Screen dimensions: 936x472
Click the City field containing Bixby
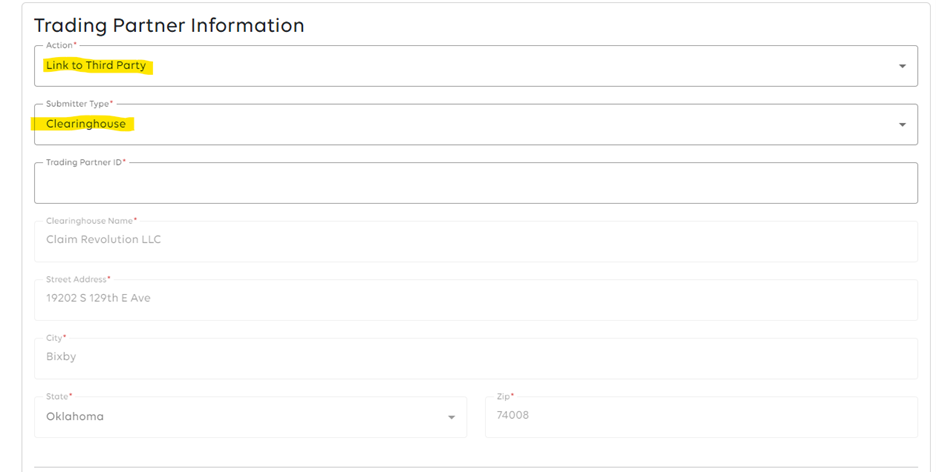(61, 356)
